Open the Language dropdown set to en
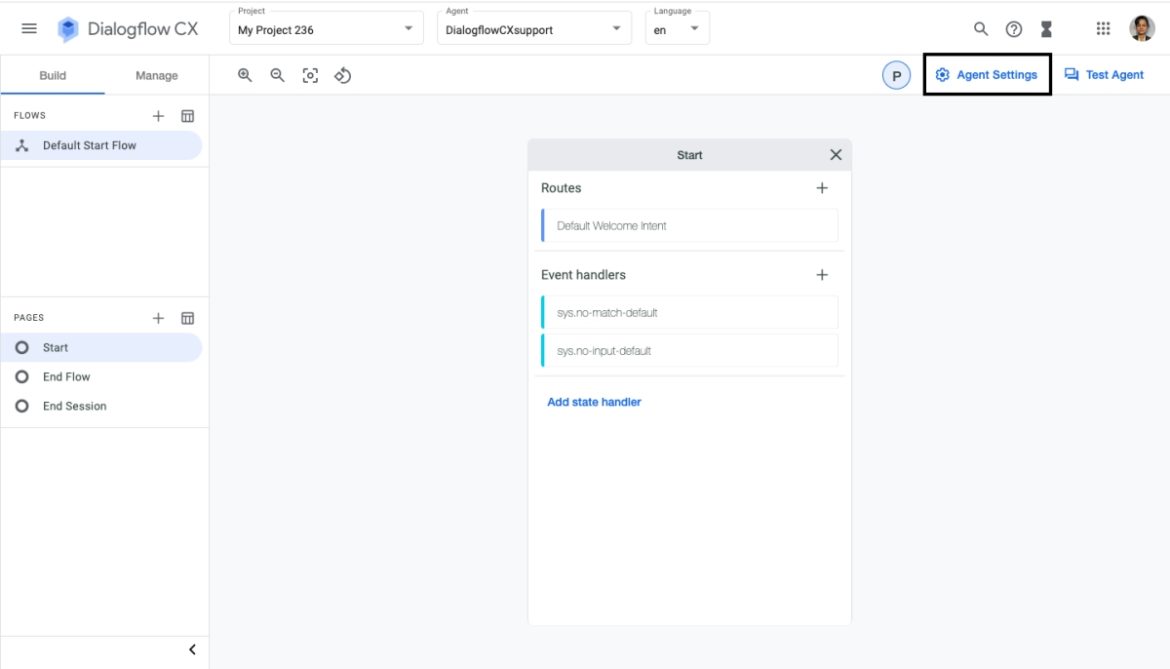Viewport: 1170px width, 669px height. (695, 28)
